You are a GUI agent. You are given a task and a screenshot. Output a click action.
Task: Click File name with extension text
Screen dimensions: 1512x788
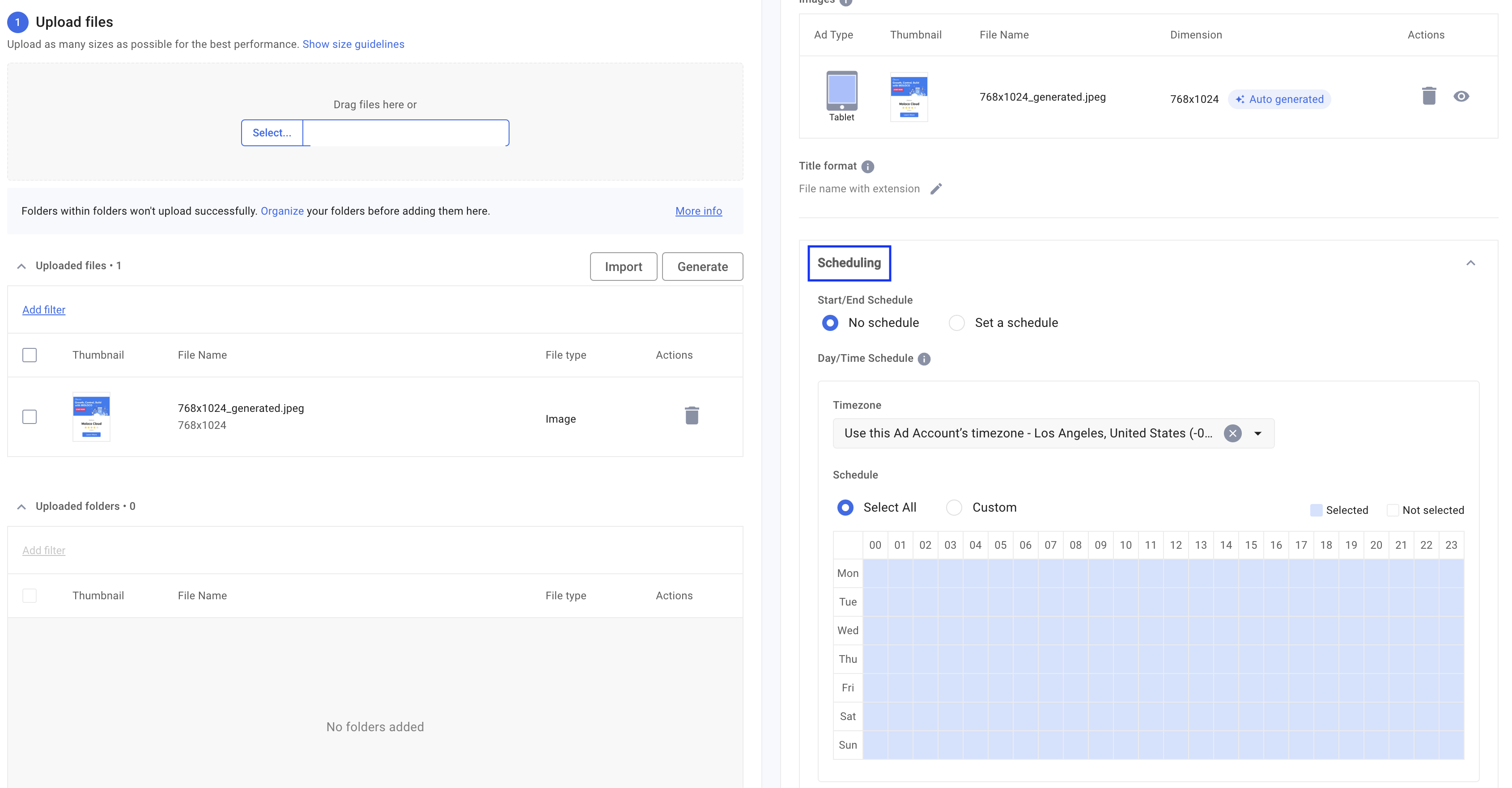(x=859, y=189)
